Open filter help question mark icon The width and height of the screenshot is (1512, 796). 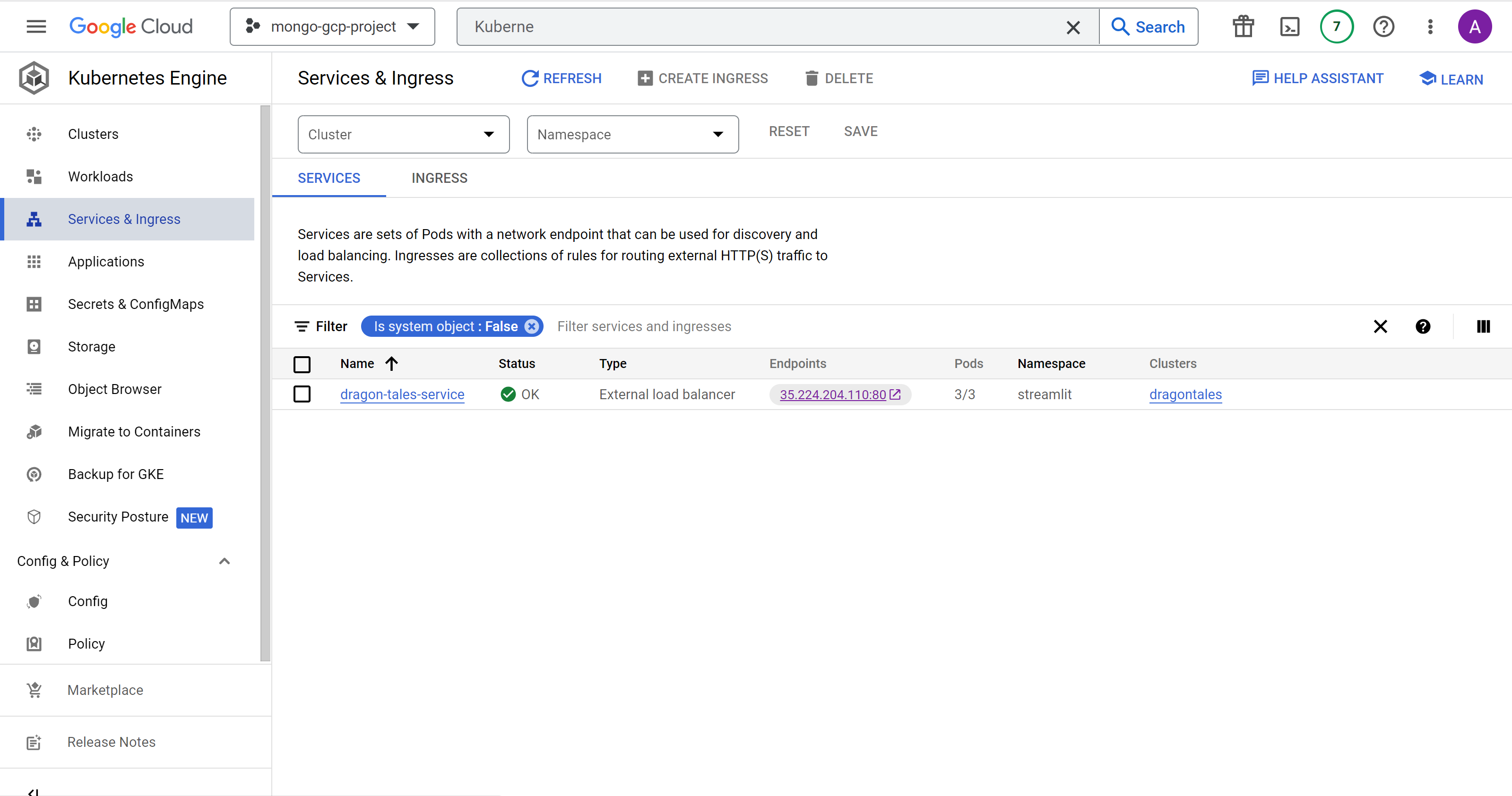click(x=1422, y=326)
